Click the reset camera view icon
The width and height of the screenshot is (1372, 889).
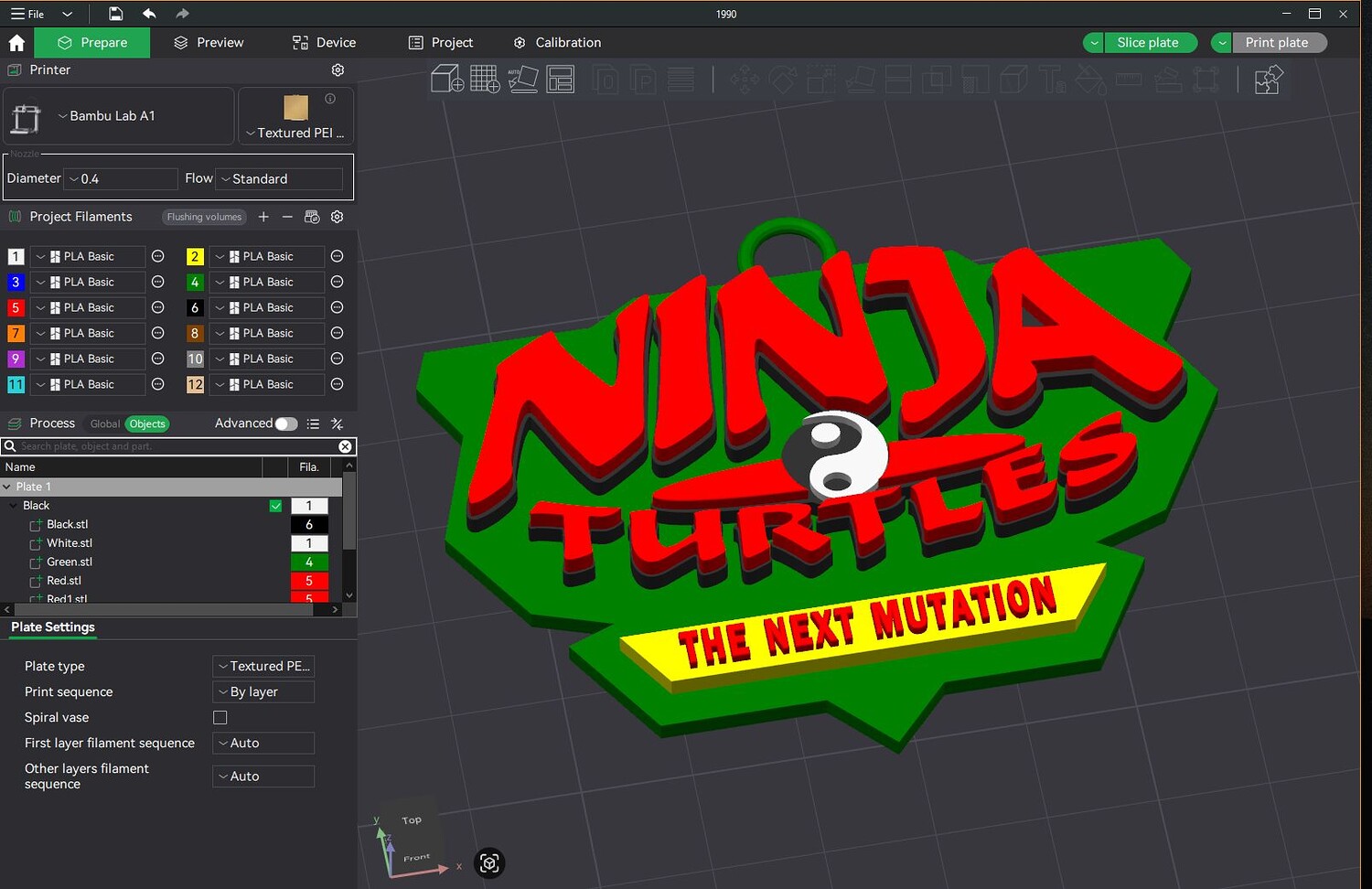click(489, 862)
